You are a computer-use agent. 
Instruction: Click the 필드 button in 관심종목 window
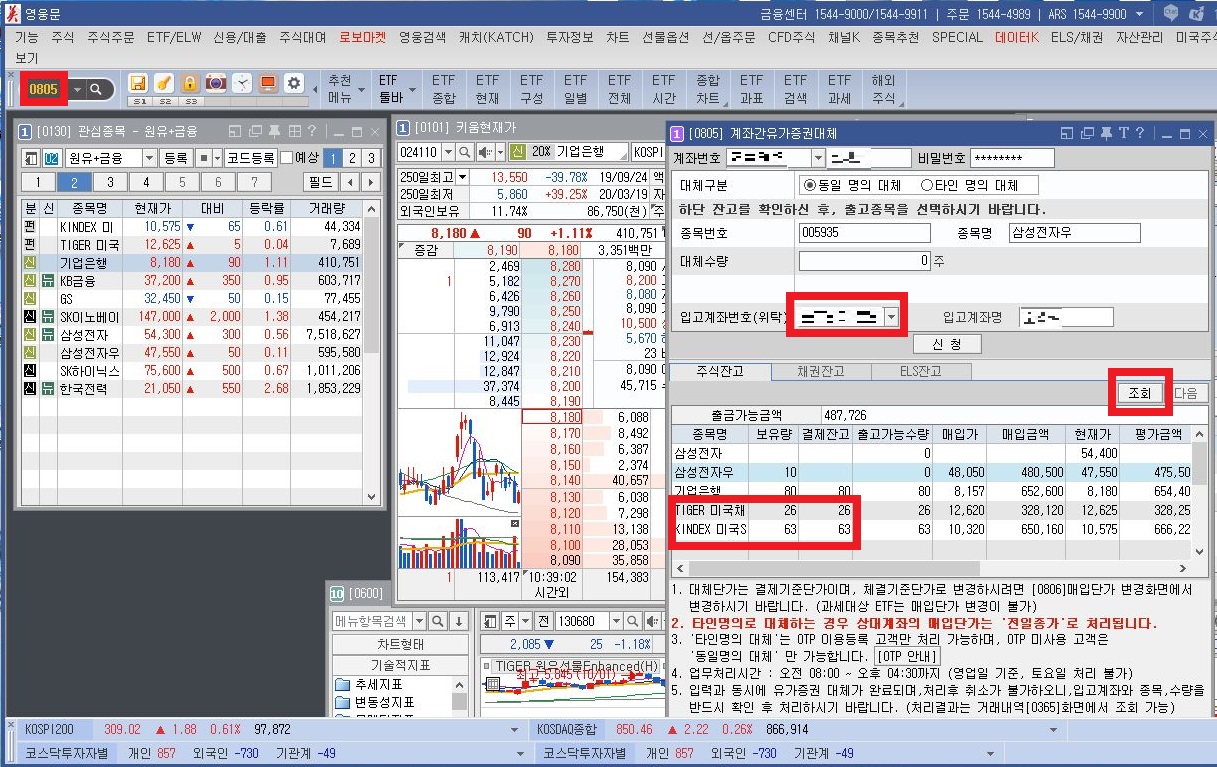(x=320, y=182)
